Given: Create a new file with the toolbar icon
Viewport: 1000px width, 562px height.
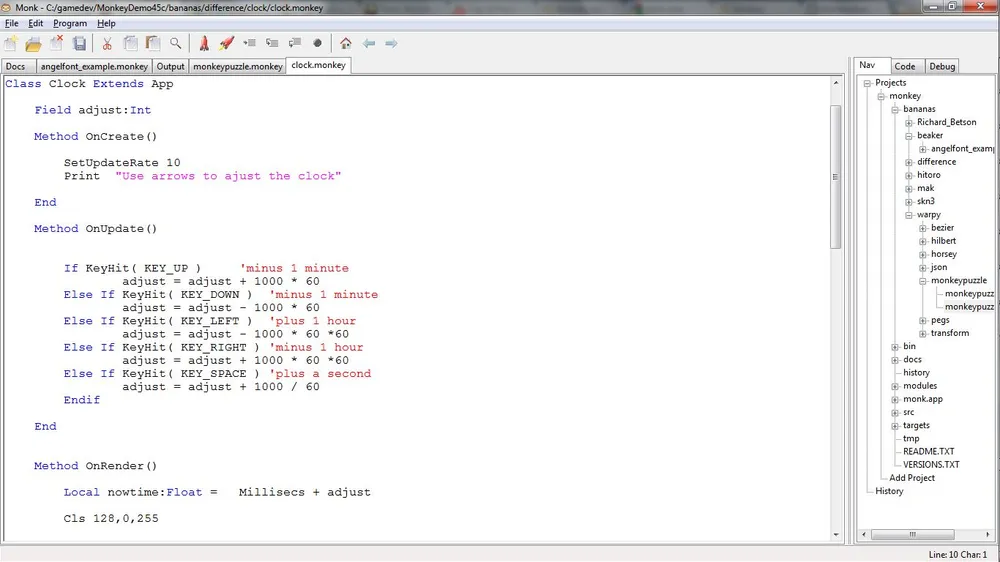Looking at the screenshot, I should 11,44.
